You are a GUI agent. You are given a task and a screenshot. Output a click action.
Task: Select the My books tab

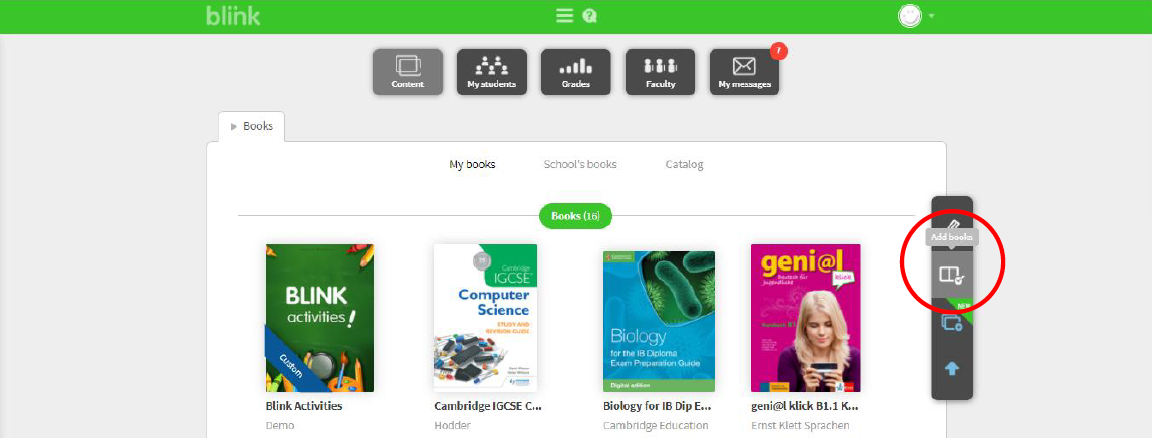tap(472, 164)
